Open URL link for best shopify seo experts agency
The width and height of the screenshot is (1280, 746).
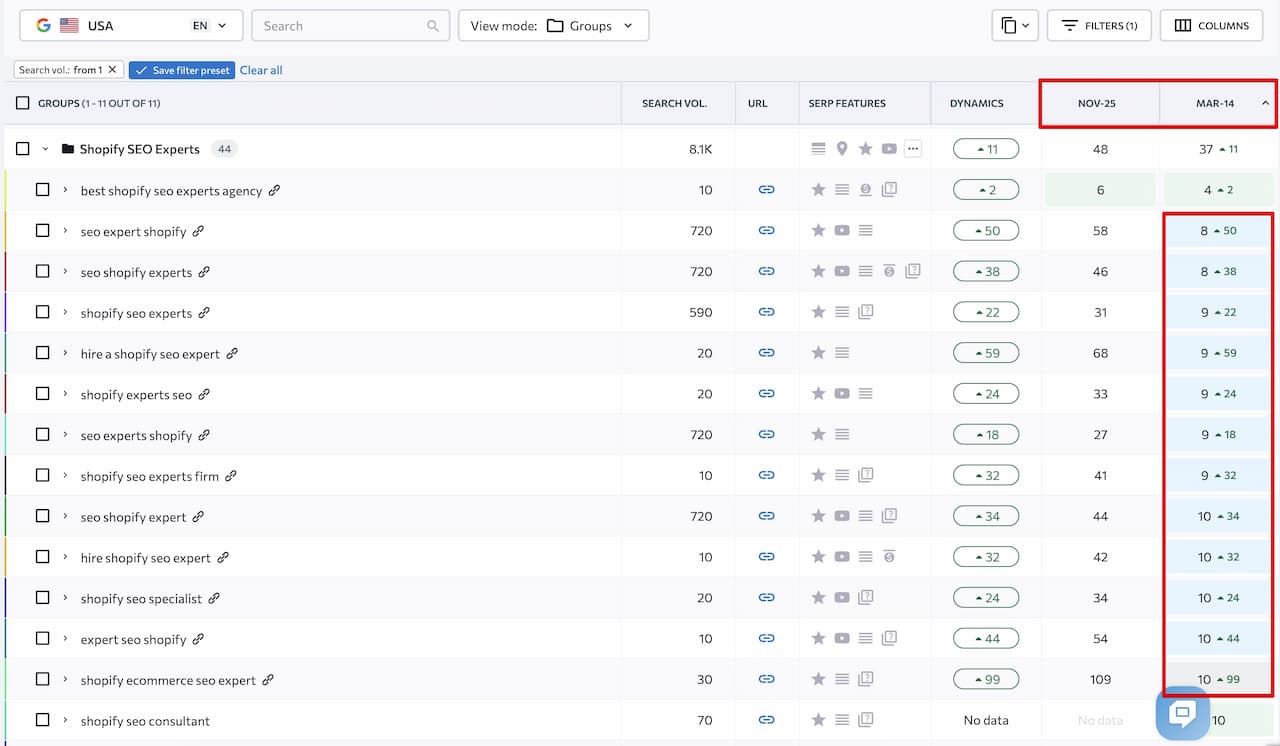(x=766, y=190)
